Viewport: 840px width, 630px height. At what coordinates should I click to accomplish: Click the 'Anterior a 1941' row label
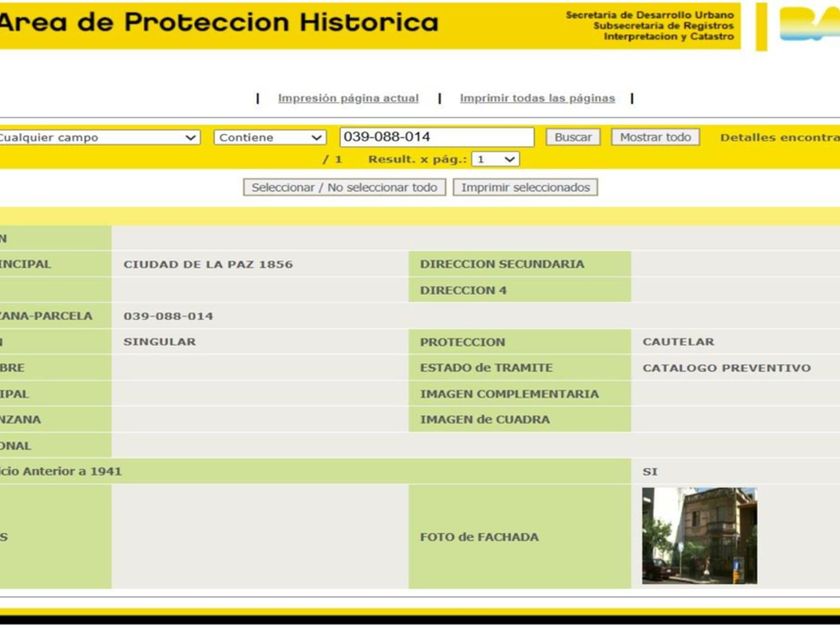tap(315, 471)
